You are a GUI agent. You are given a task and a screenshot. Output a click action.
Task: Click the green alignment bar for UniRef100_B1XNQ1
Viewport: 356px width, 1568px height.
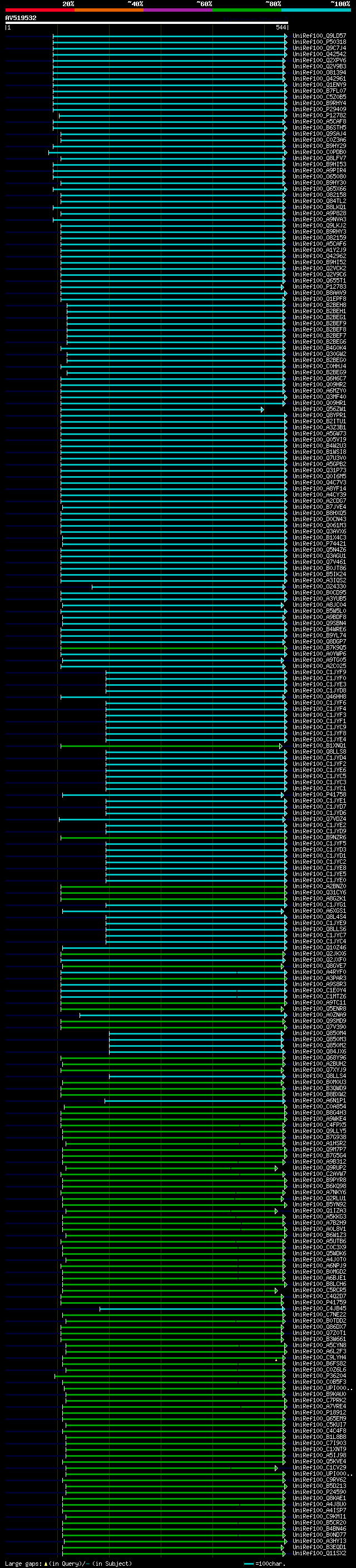click(172, 746)
